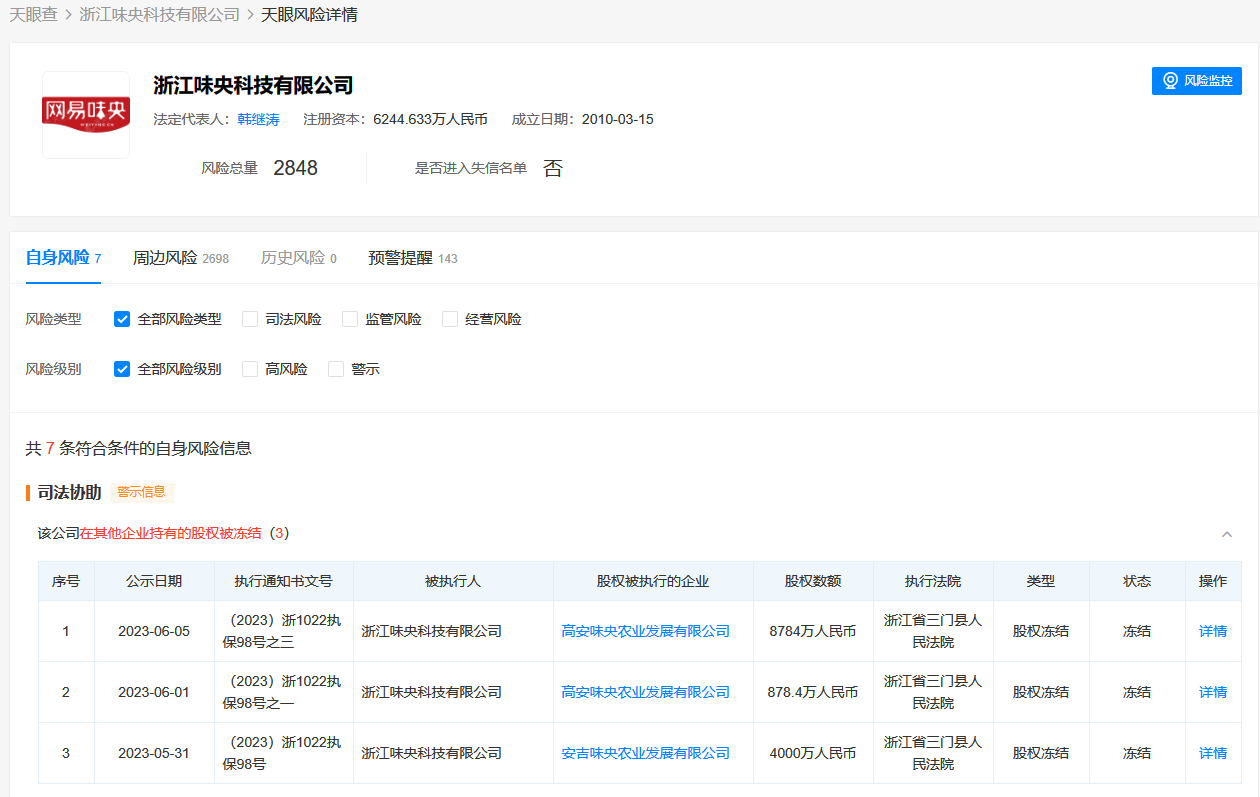
Task: Enable the 监管风险 filter checkbox
Action: tap(350, 319)
